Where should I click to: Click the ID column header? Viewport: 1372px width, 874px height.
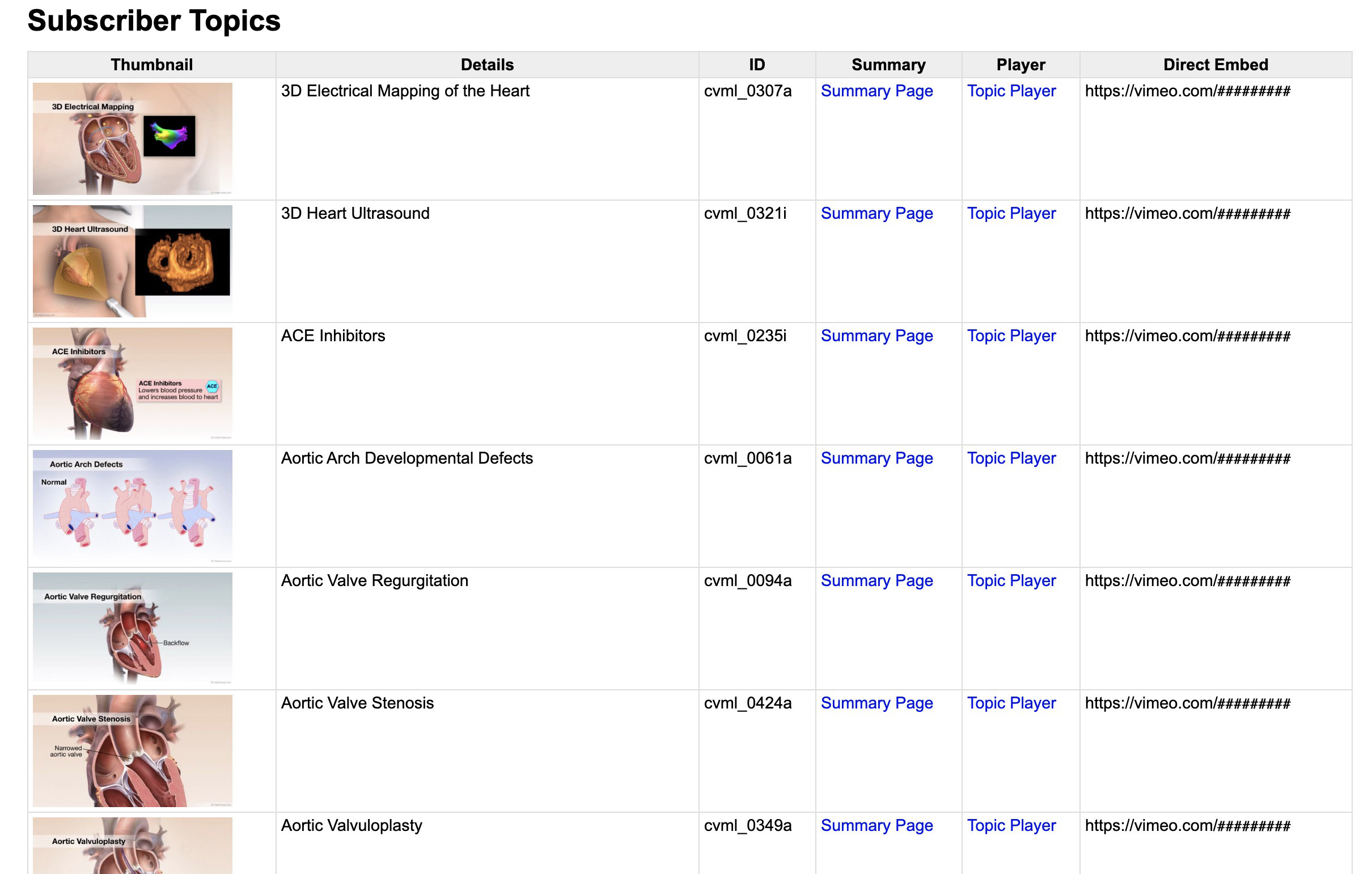pos(757,65)
